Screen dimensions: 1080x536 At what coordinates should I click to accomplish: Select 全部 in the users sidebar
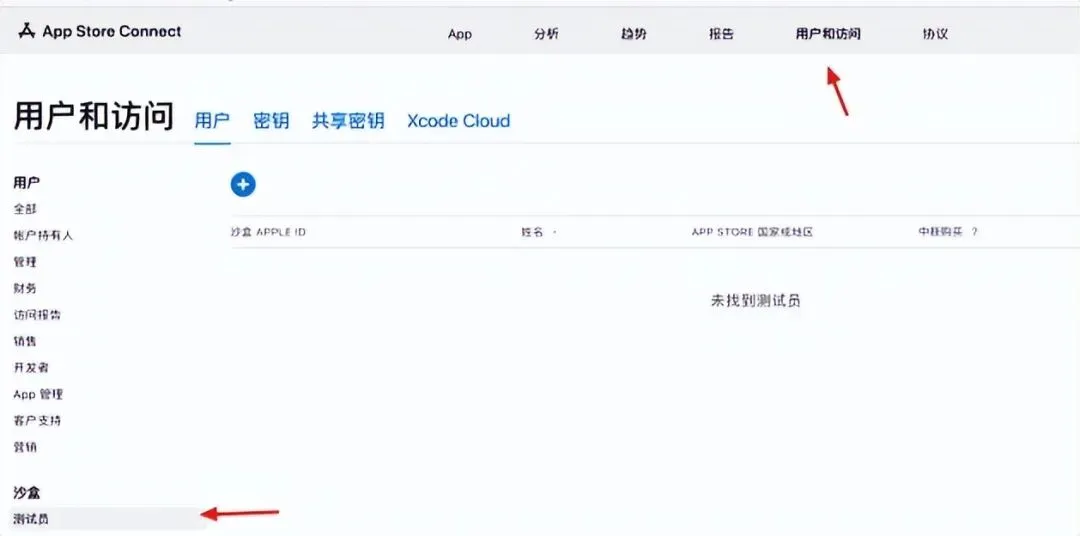(x=25, y=209)
